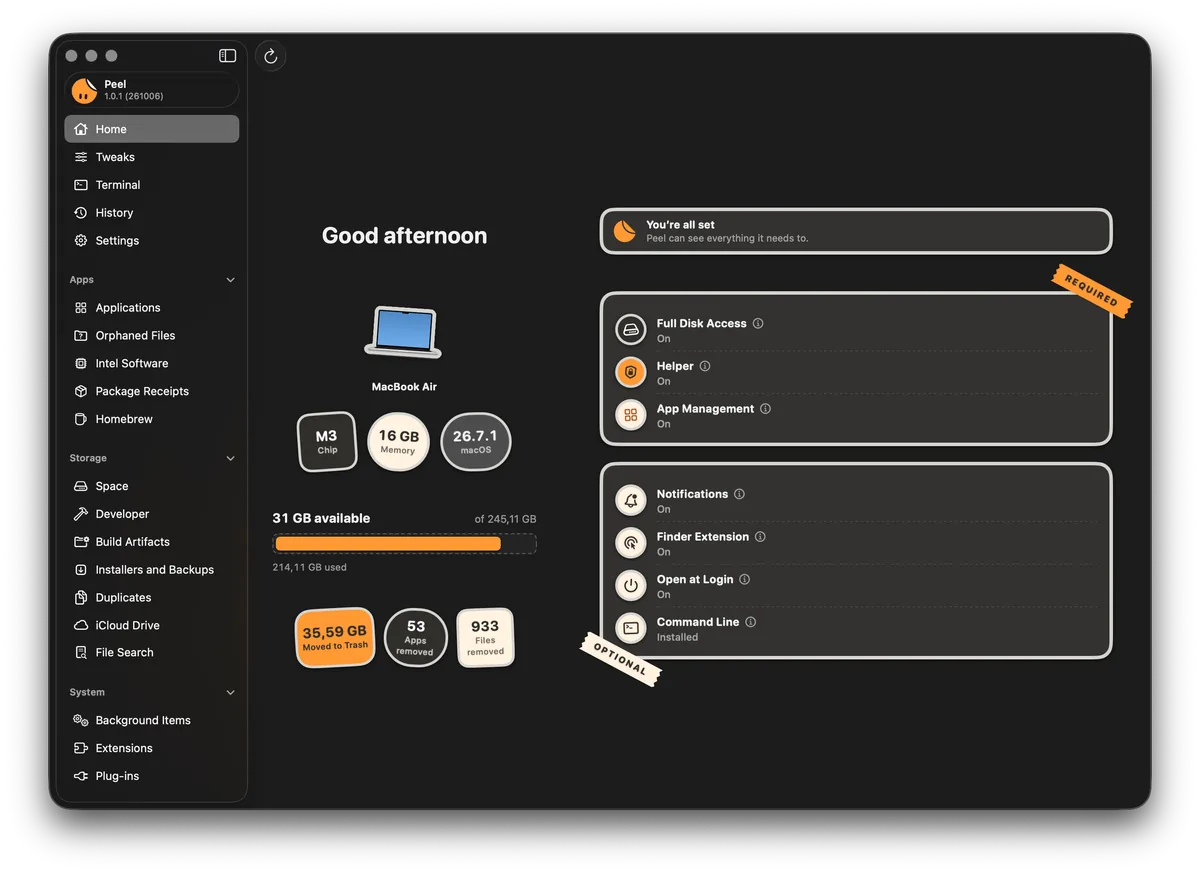
Task: Collapse the Apps sidebar section
Action: 231,280
